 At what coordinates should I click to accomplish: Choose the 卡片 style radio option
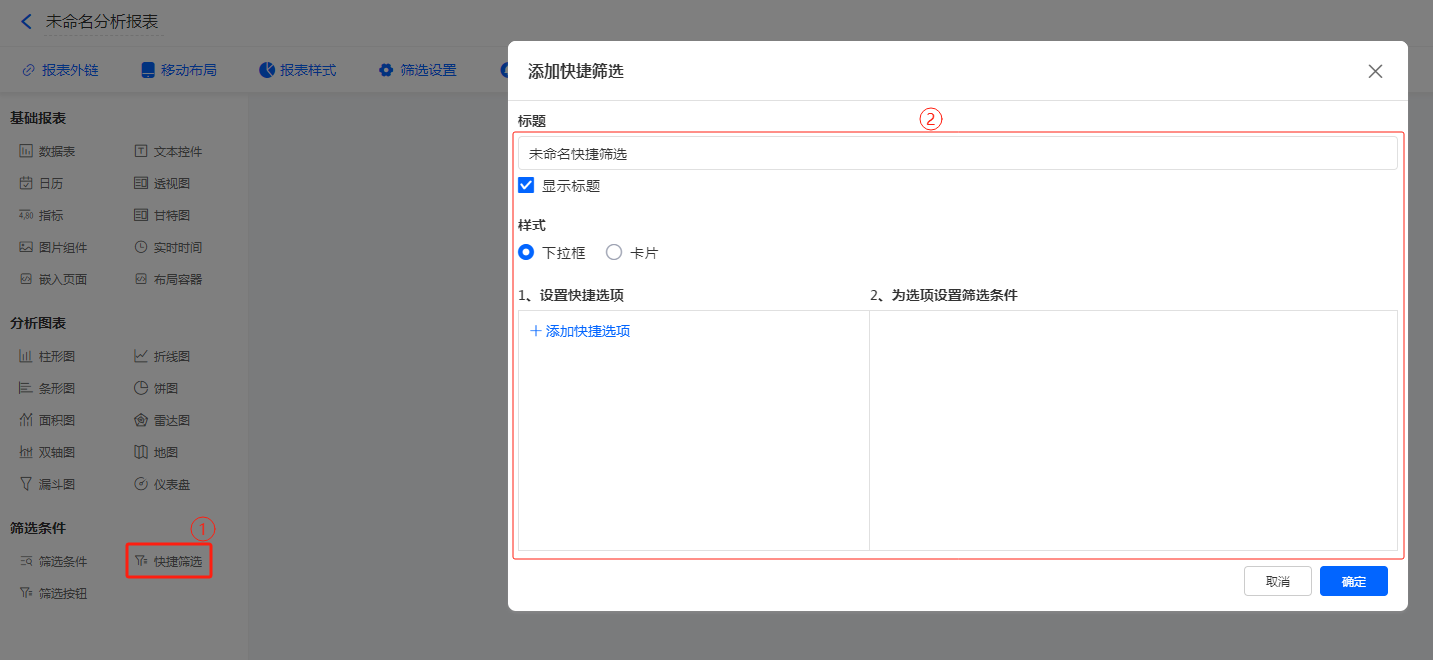pos(614,253)
